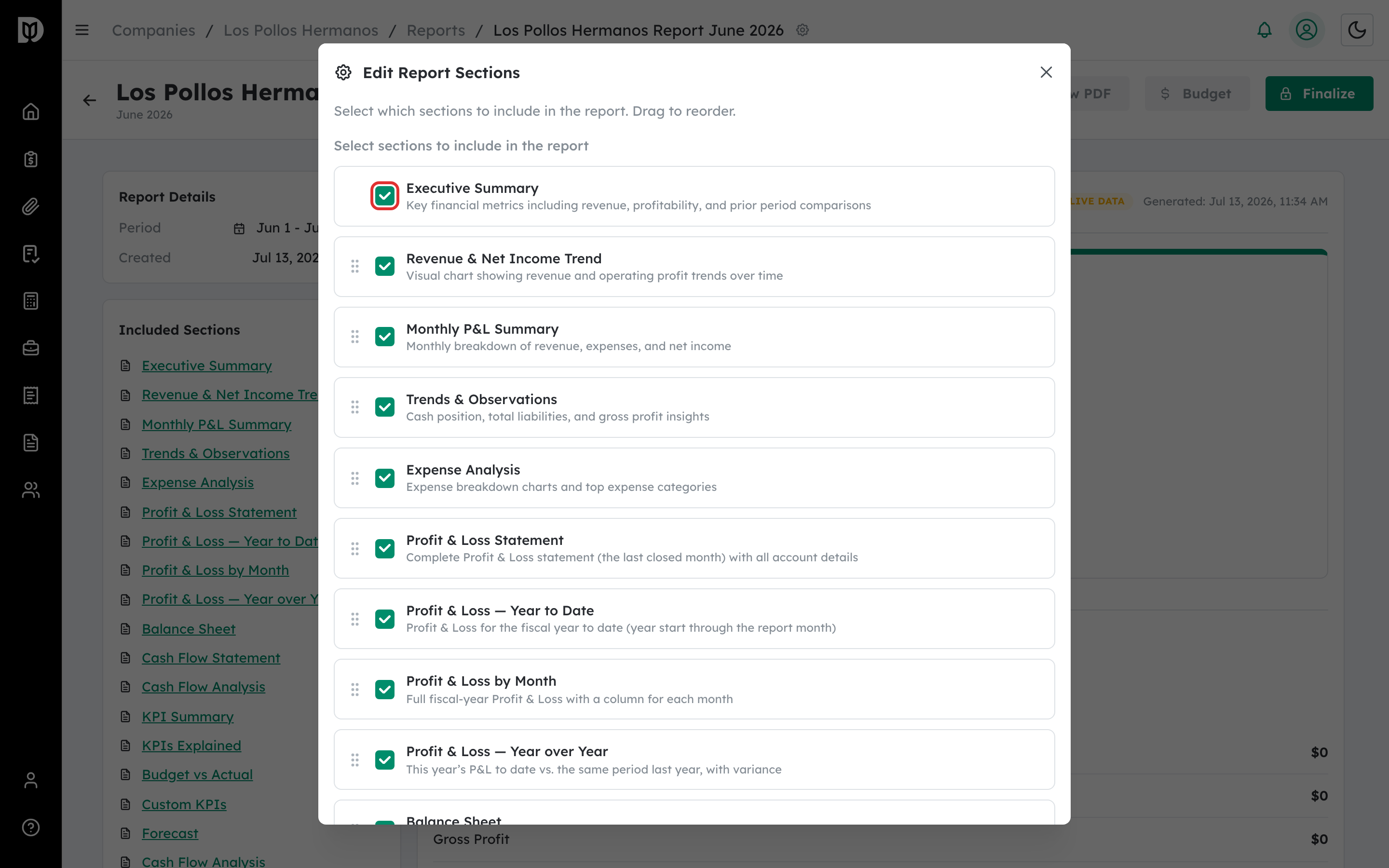Click the 'Gross Profit' row label
Image resolution: width=1389 pixels, height=868 pixels.
click(x=471, y=839)
